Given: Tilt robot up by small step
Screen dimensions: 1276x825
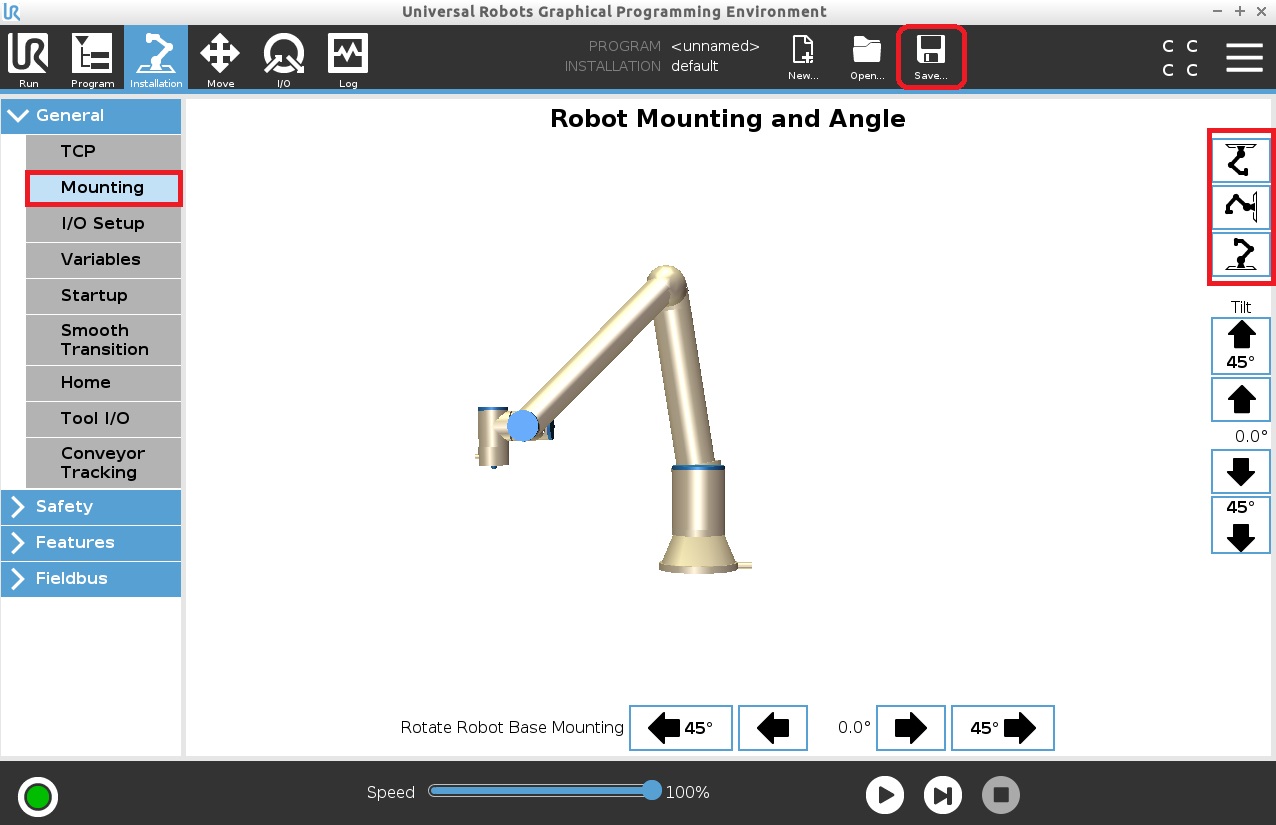Looking at the screenshot, I should click(1241, 400).
